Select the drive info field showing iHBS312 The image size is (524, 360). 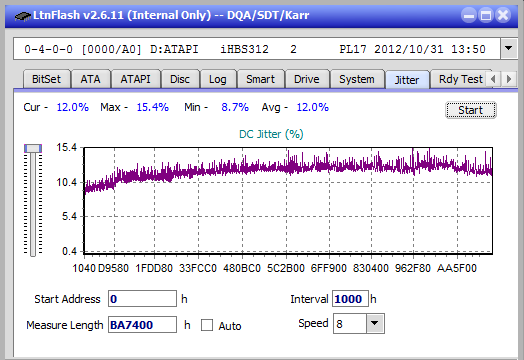(x=257, y=49)
